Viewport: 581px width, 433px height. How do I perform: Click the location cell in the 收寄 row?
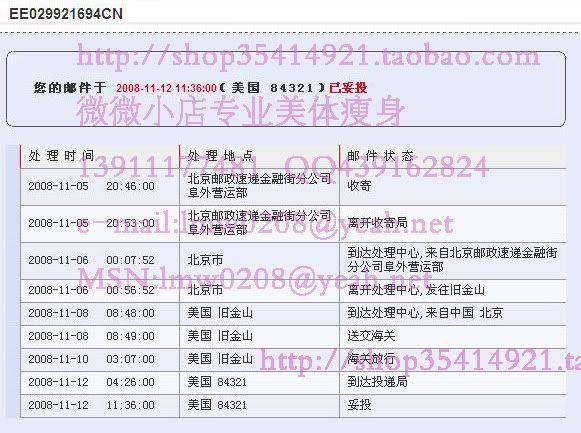coord(259,186)
